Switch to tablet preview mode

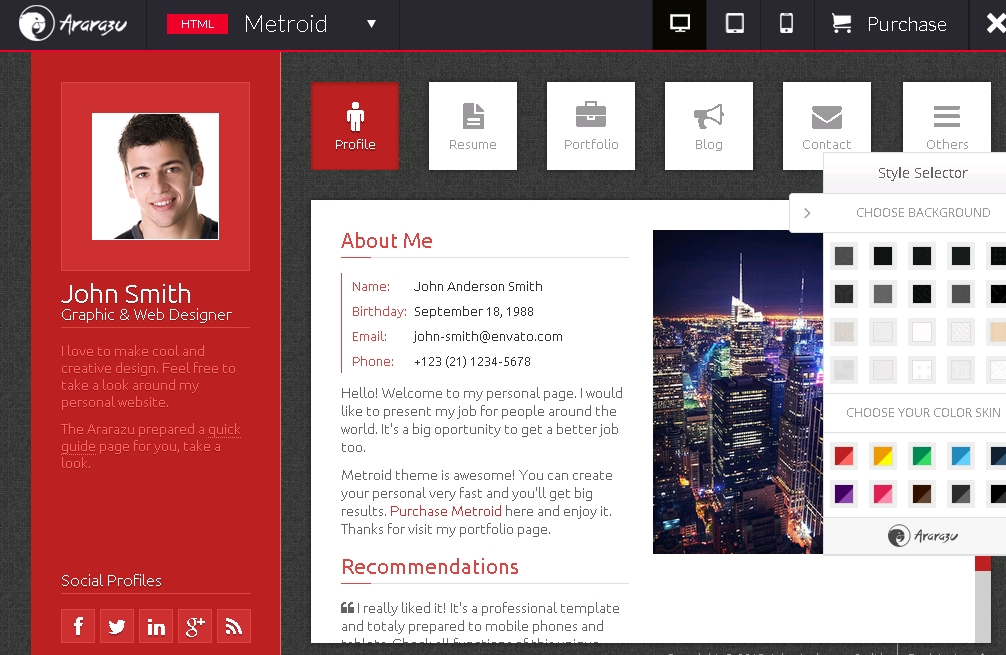click(x=734, y=24)
